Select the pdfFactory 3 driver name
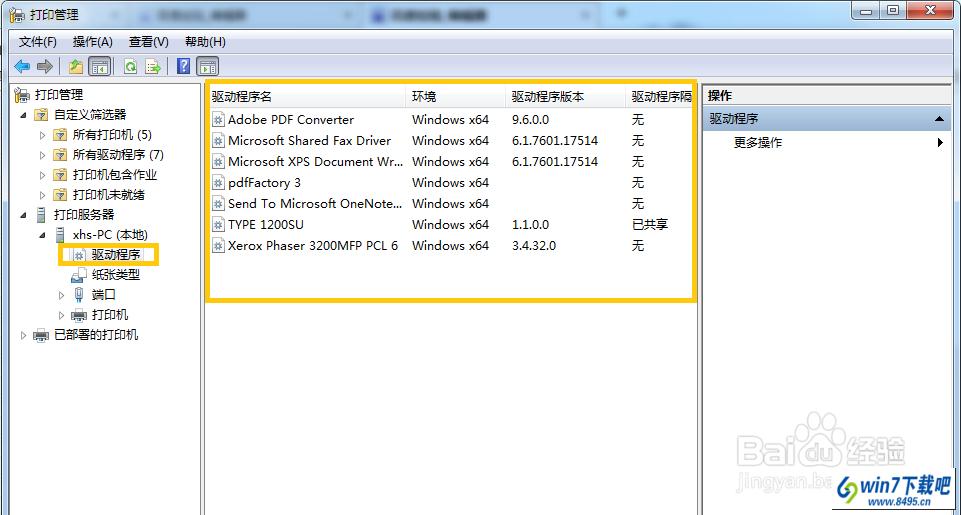The height and width of the screenshot is (515, 961). pyautogui.click(x=264, y=183)
